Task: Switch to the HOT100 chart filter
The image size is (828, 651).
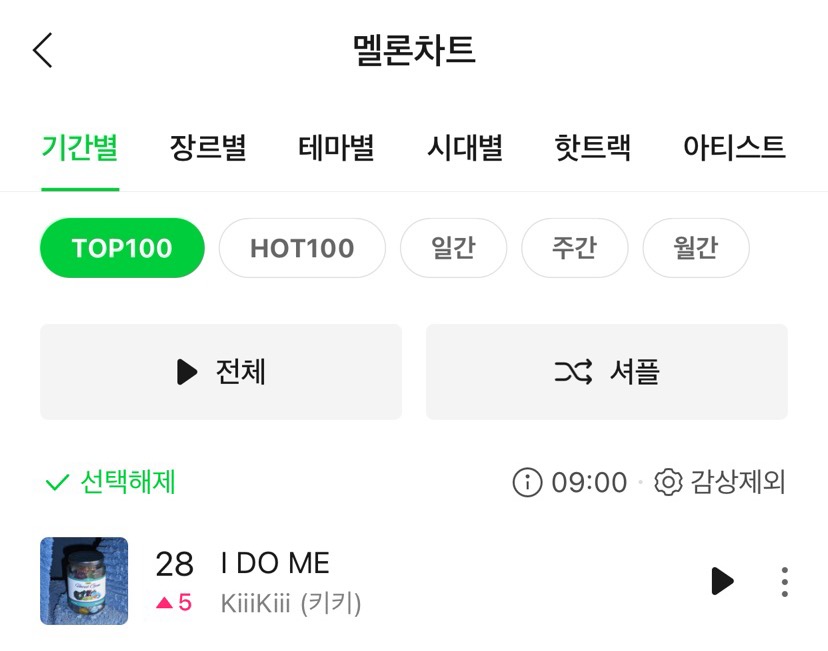Action: click(x=302, y=248)
